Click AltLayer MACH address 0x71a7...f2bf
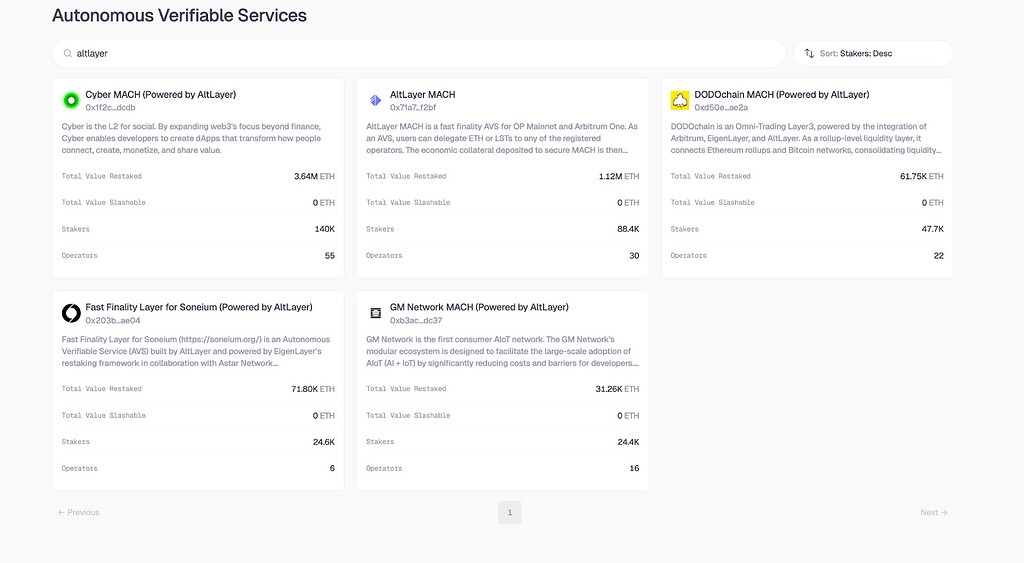 pos(413,107)
